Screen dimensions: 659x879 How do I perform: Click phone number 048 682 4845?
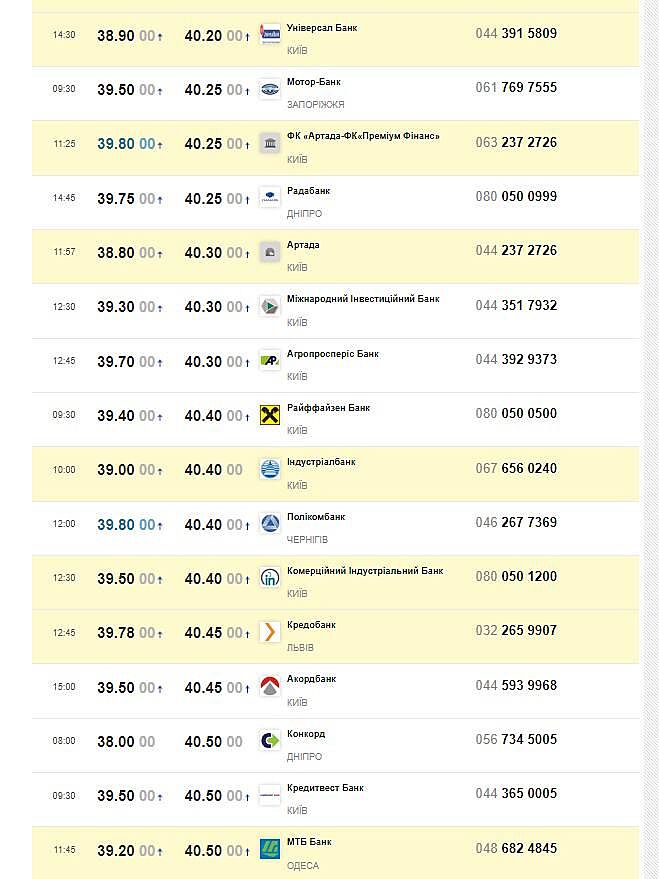[516, 848]
